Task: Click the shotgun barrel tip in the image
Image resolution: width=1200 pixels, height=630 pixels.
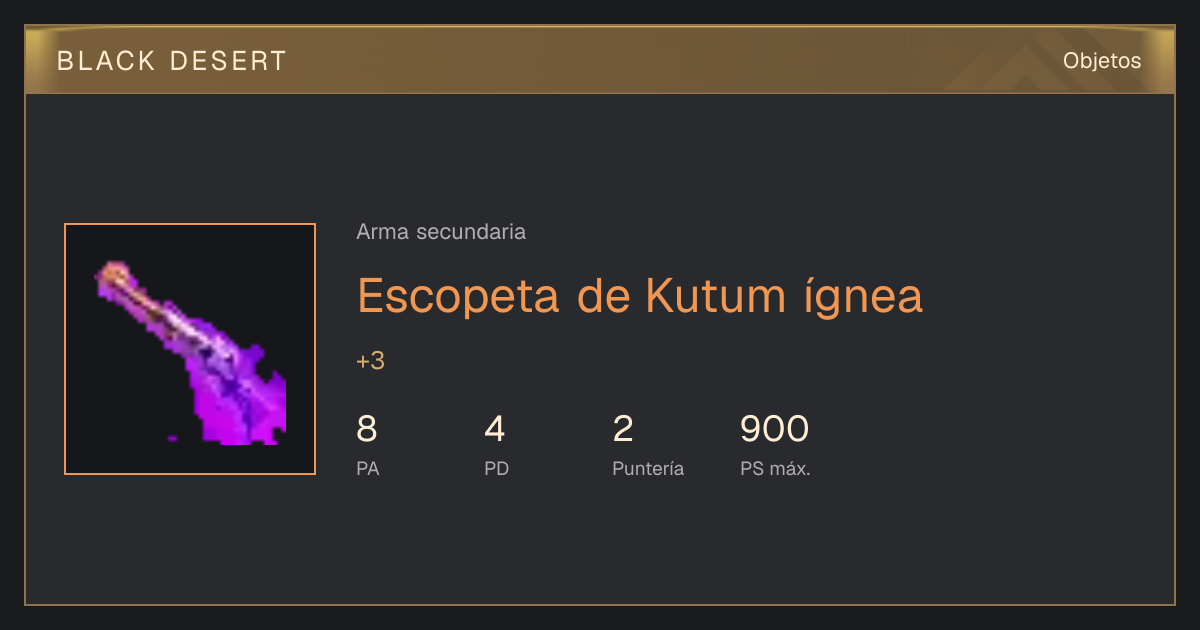Action: [x=113, y=275]
